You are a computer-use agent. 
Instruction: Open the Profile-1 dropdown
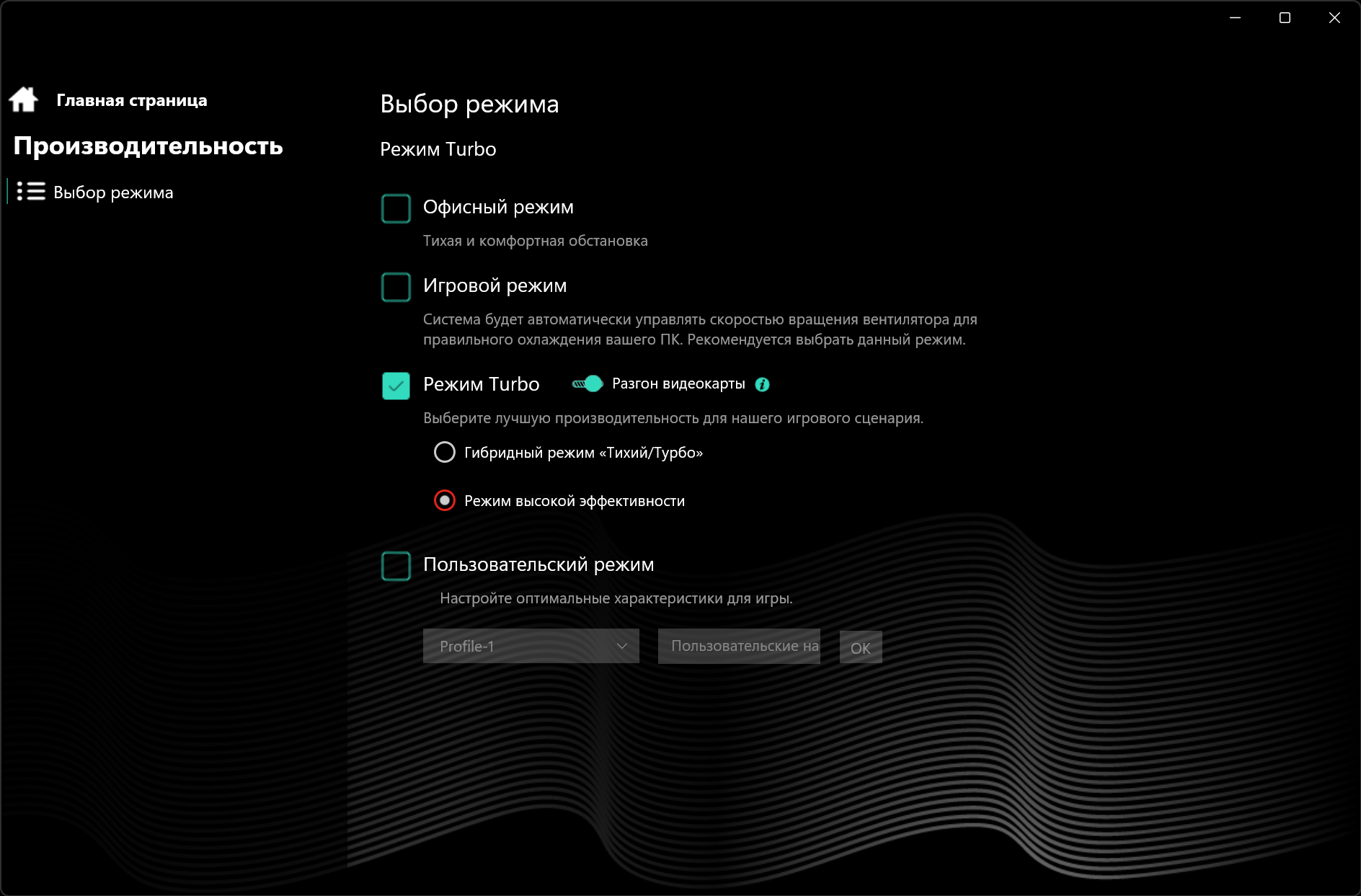531,646
